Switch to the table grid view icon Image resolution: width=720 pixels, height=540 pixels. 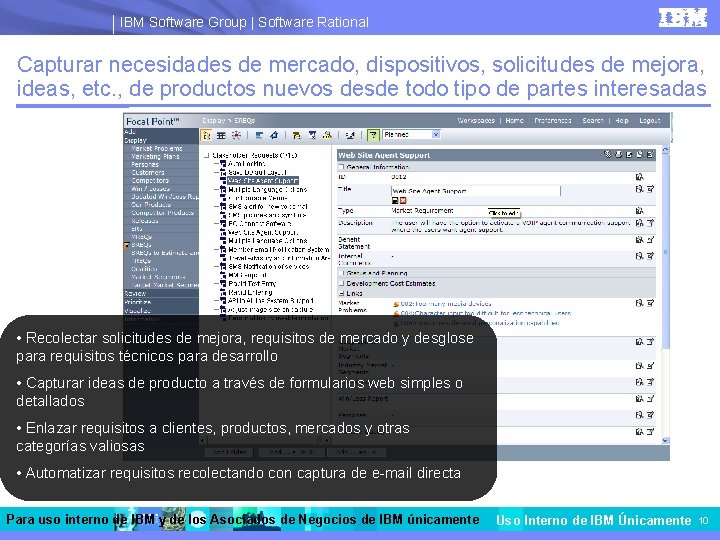point(221,135)
